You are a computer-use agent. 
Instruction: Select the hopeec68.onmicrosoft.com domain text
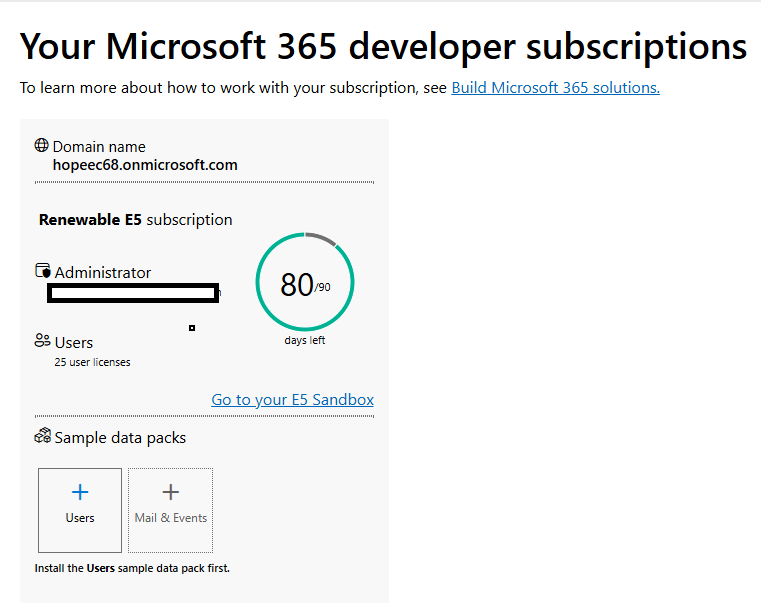coord(145,165)
